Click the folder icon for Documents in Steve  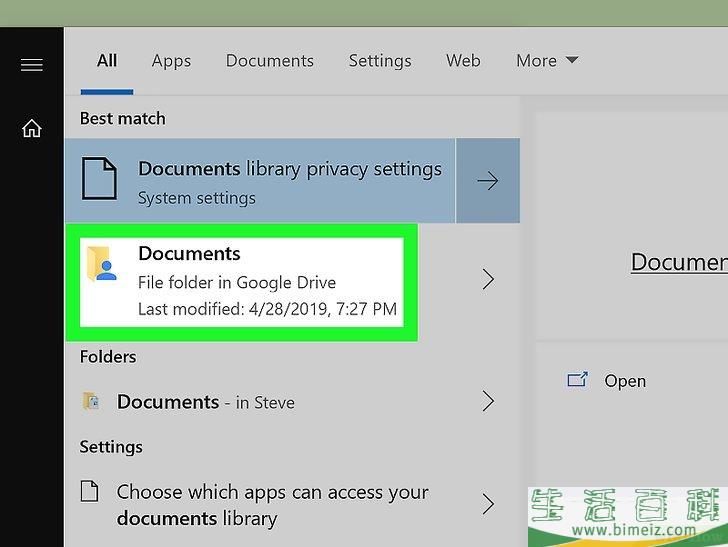(91, 402)
